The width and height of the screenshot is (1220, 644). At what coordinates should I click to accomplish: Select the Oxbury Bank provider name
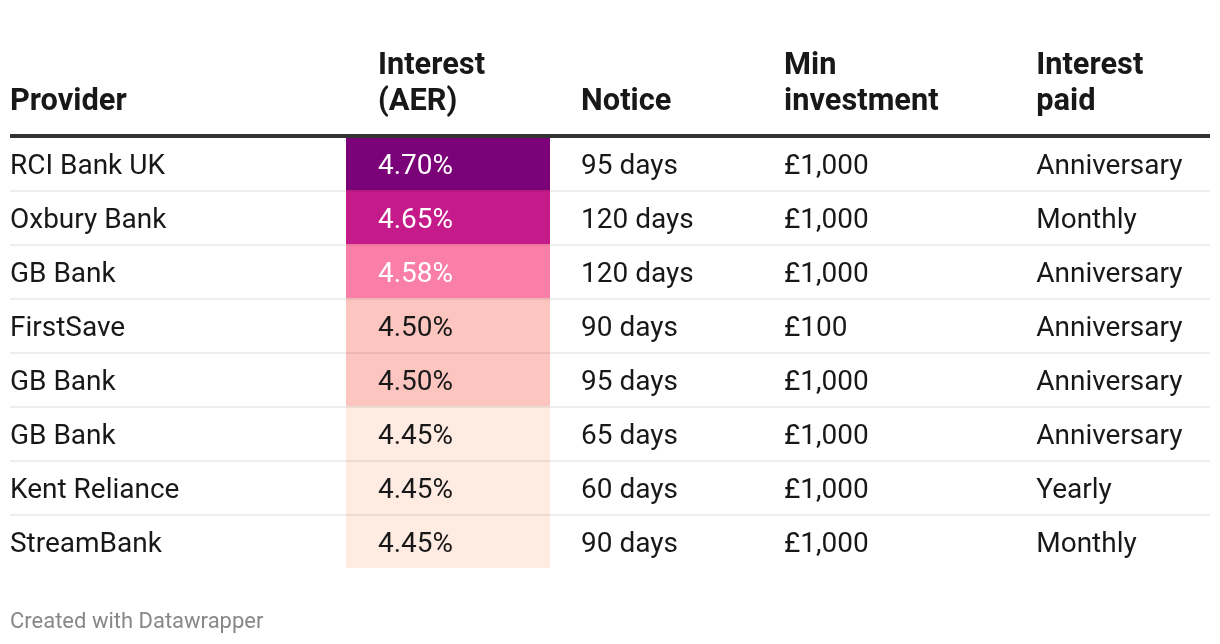pos(88,219)
